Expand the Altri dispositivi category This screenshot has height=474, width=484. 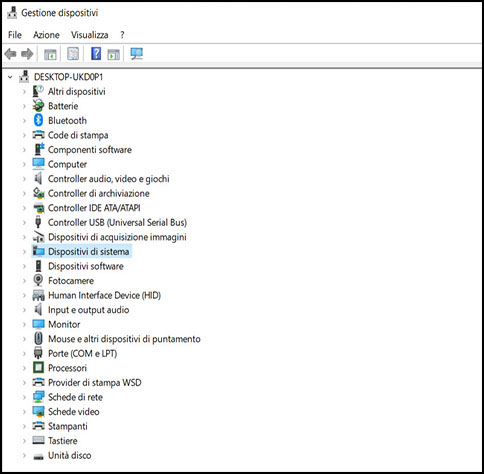click(x=24, y=91)
